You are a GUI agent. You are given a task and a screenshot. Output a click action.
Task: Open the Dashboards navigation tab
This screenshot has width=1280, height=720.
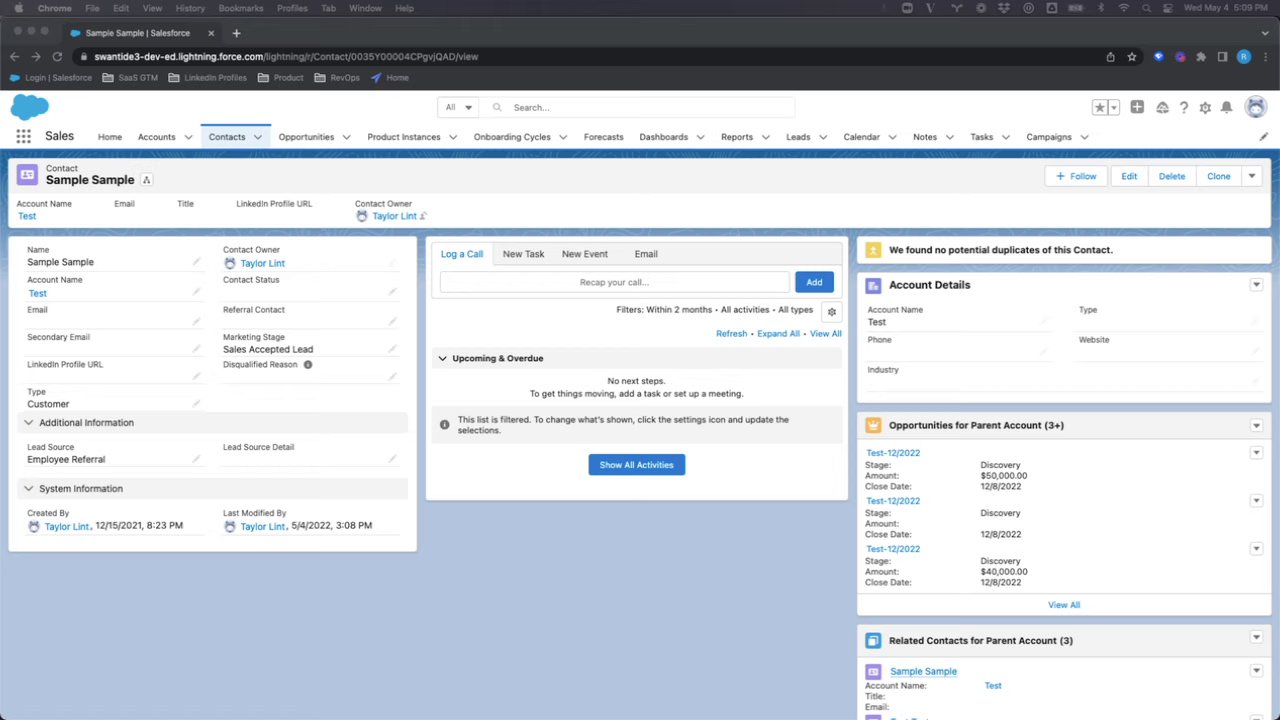tap(664, 137)
